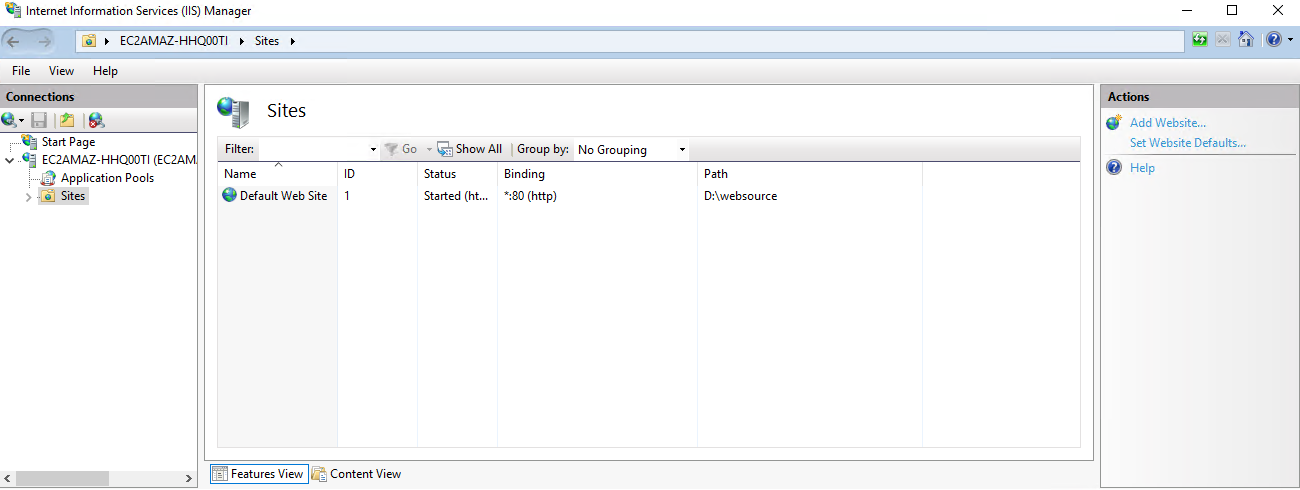1300x490 pixels.
Task: Click the Add Website... action link
Action: 1168,123
